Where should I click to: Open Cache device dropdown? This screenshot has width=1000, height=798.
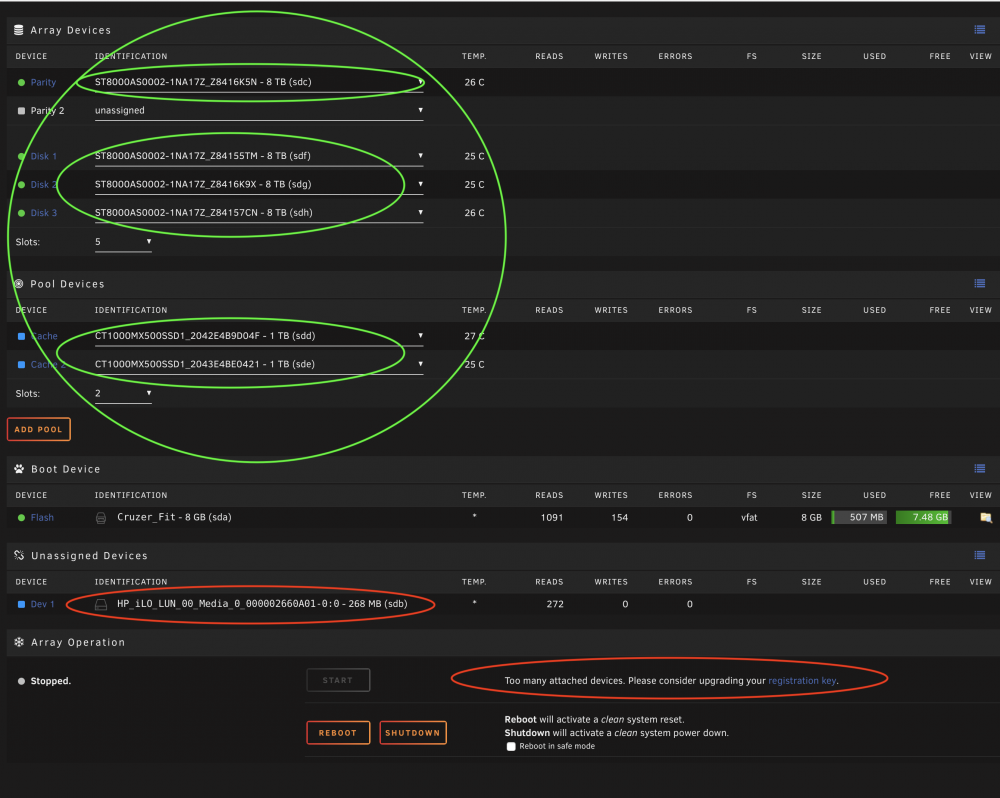259,336
